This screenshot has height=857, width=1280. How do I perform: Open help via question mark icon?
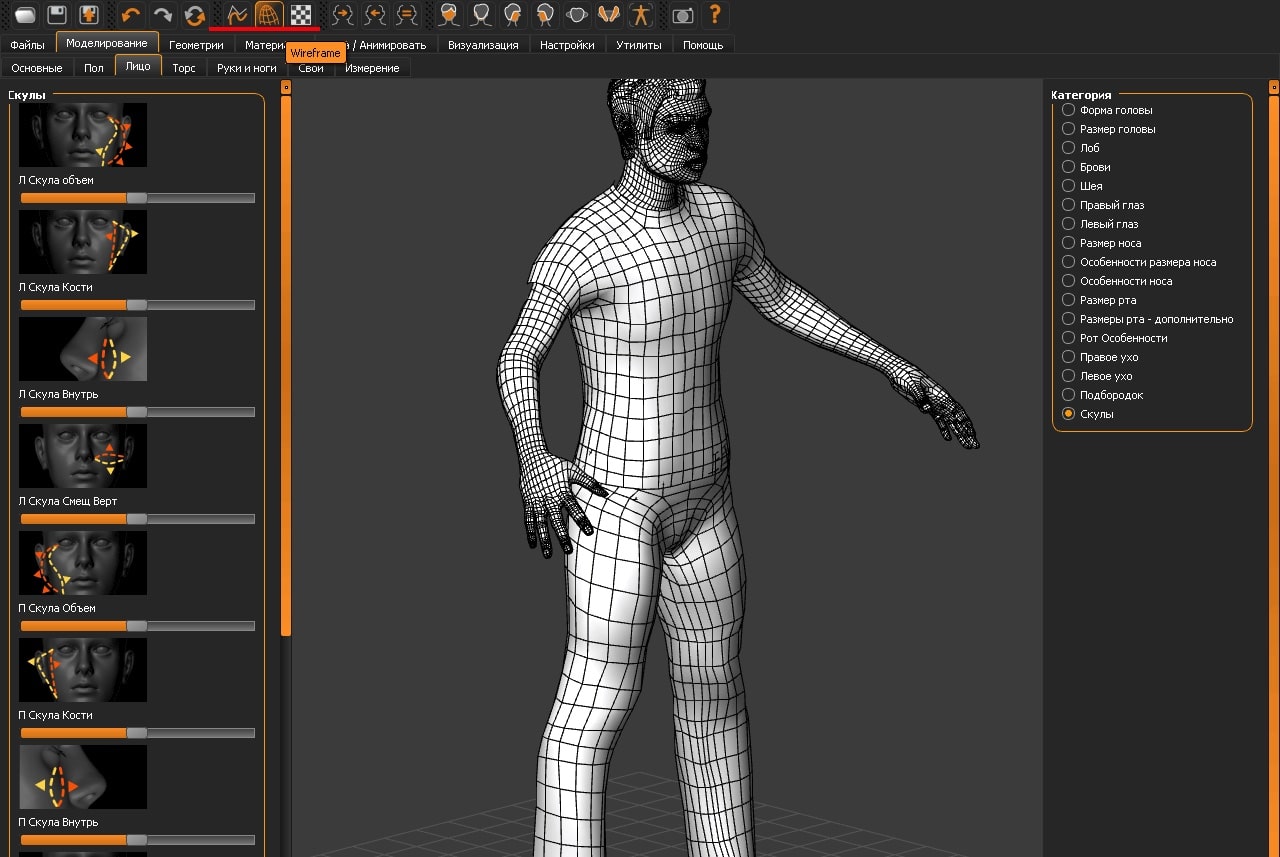pyautogui.click(x=714, y=15)
